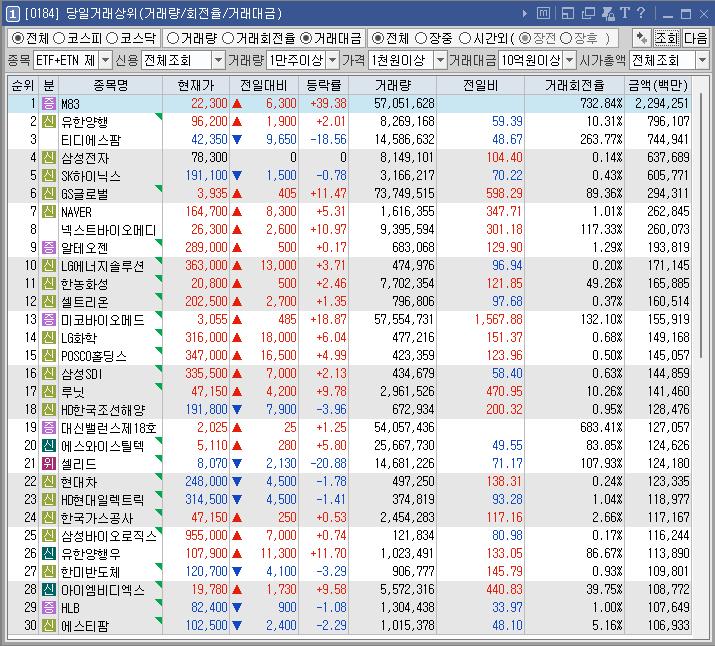Select the 전체 market radio button
This screenshot has height=646, width=715.
[18, 38]
